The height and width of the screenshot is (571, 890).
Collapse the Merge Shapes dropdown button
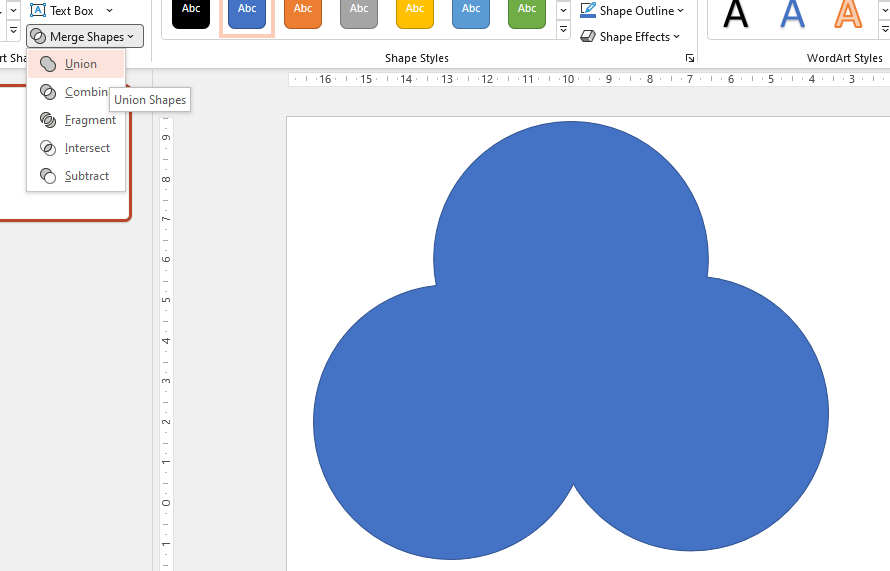tap(85, 37)
